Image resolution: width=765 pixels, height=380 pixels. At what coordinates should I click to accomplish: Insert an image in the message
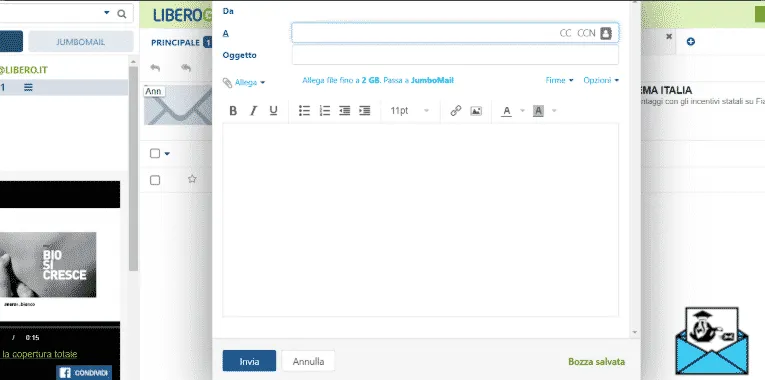coord(476,111)
